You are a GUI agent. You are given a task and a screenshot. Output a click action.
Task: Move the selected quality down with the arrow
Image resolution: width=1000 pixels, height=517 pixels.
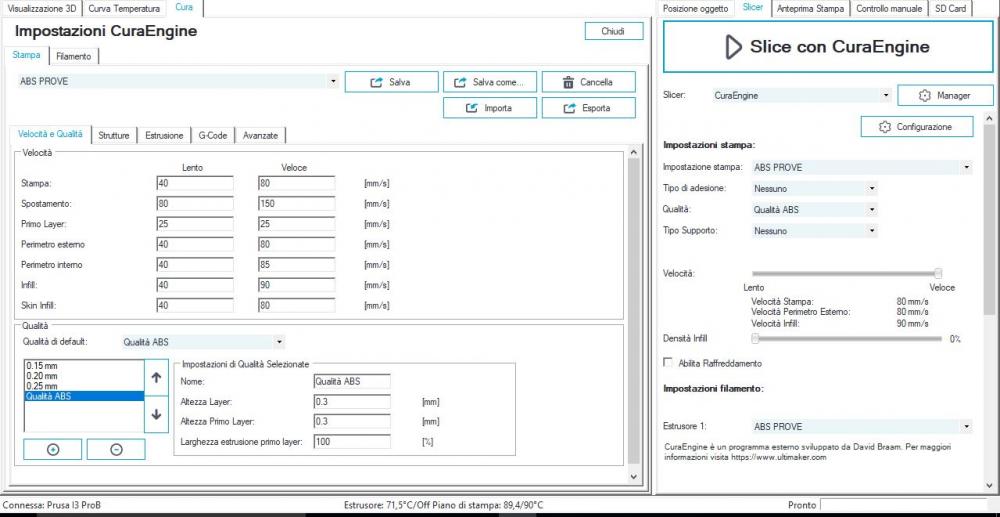(x=156, y=414)
